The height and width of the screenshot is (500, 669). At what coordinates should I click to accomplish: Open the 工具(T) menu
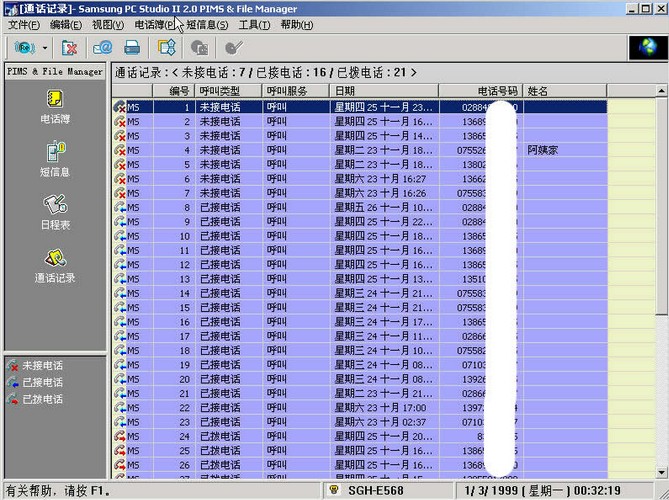254,25
